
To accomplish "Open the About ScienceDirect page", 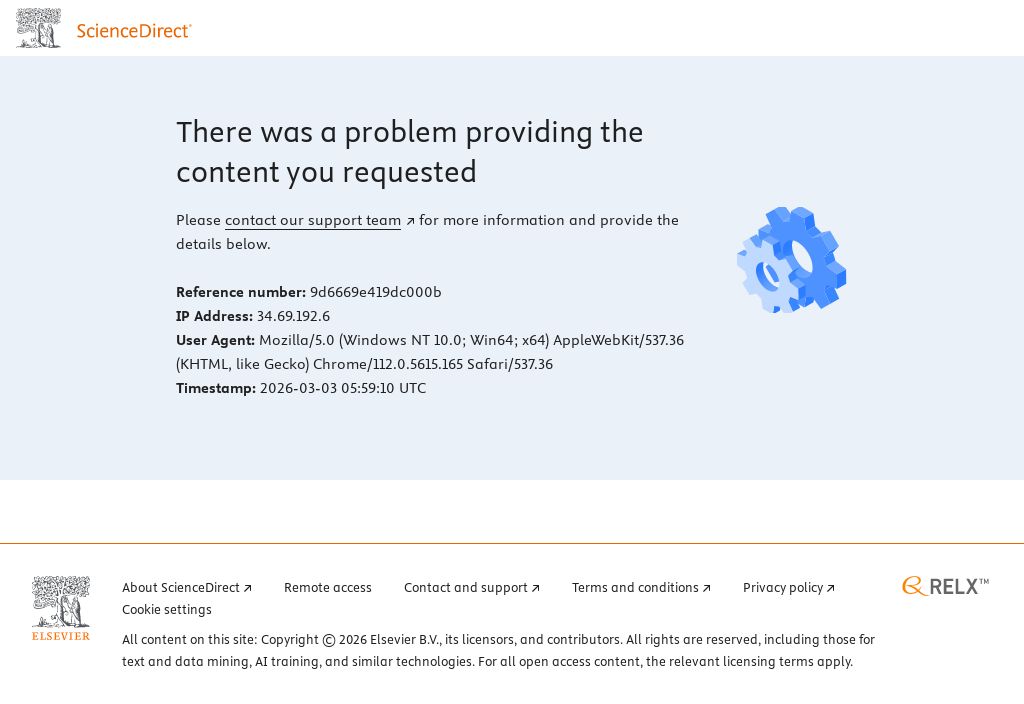I will (x=182, y=587).
